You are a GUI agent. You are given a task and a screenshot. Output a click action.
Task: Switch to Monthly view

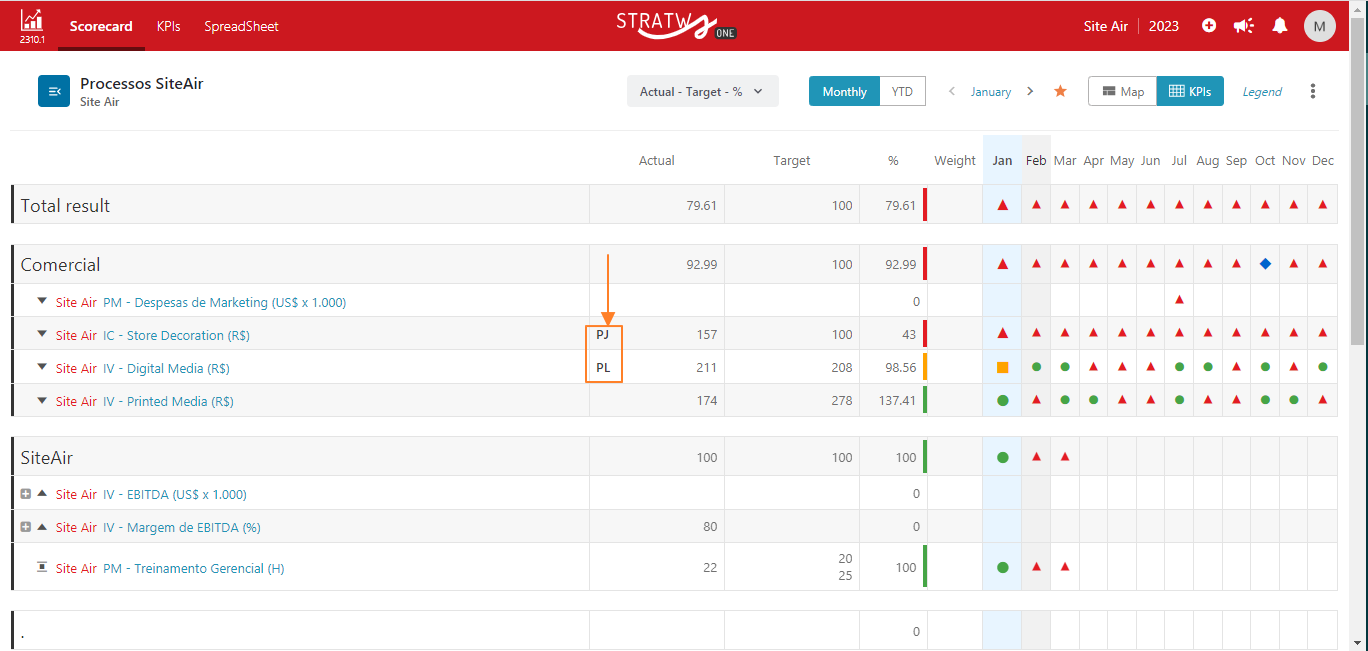tap(845, 91)
